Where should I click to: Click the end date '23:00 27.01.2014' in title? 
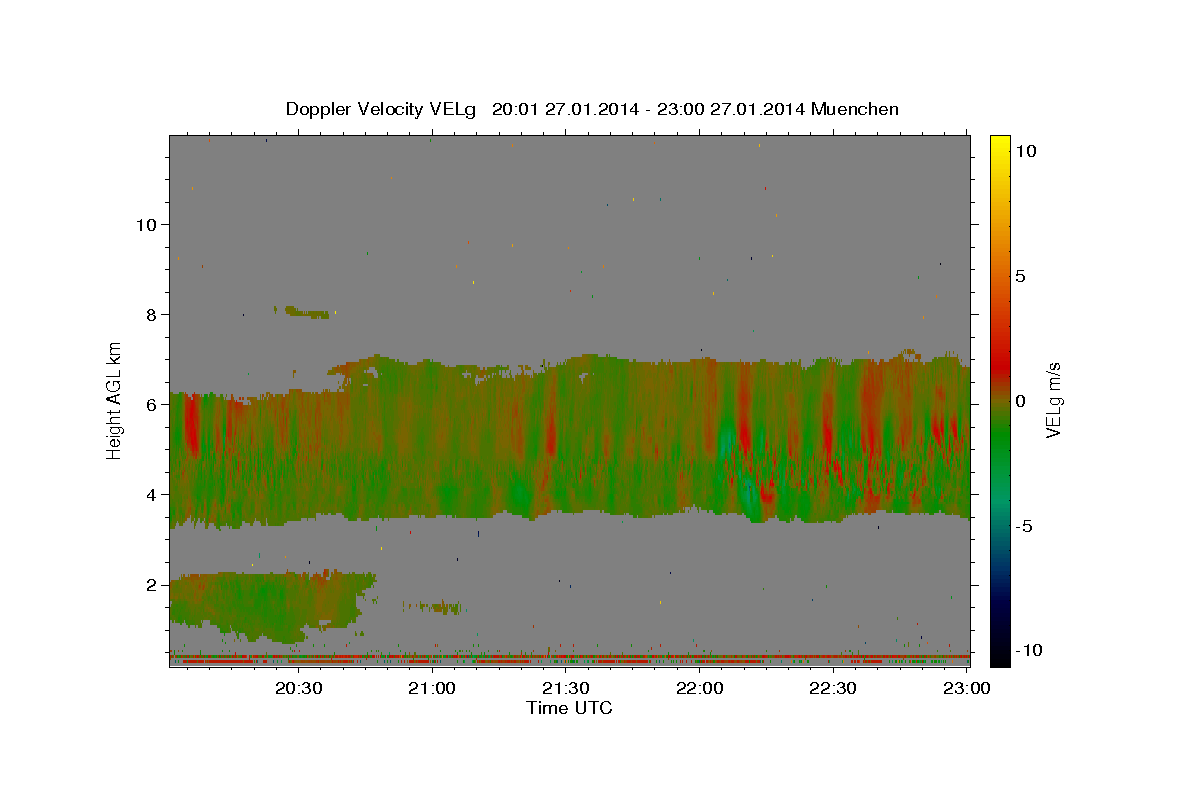tap(730, 109)
